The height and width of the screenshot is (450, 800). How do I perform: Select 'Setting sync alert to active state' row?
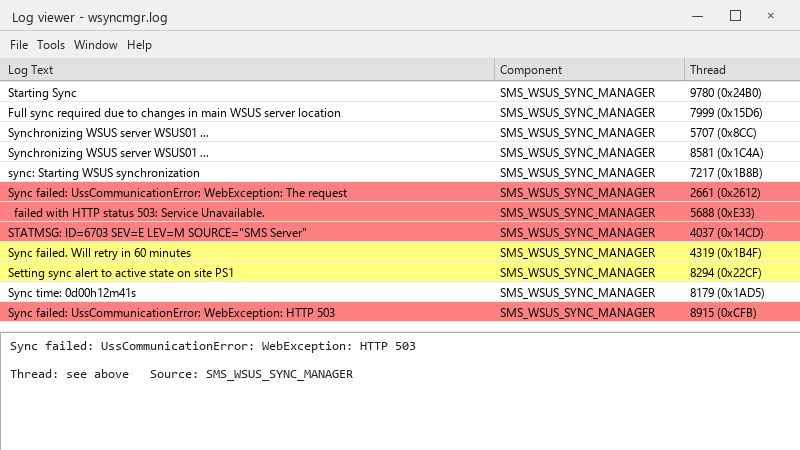click(400, 272)
